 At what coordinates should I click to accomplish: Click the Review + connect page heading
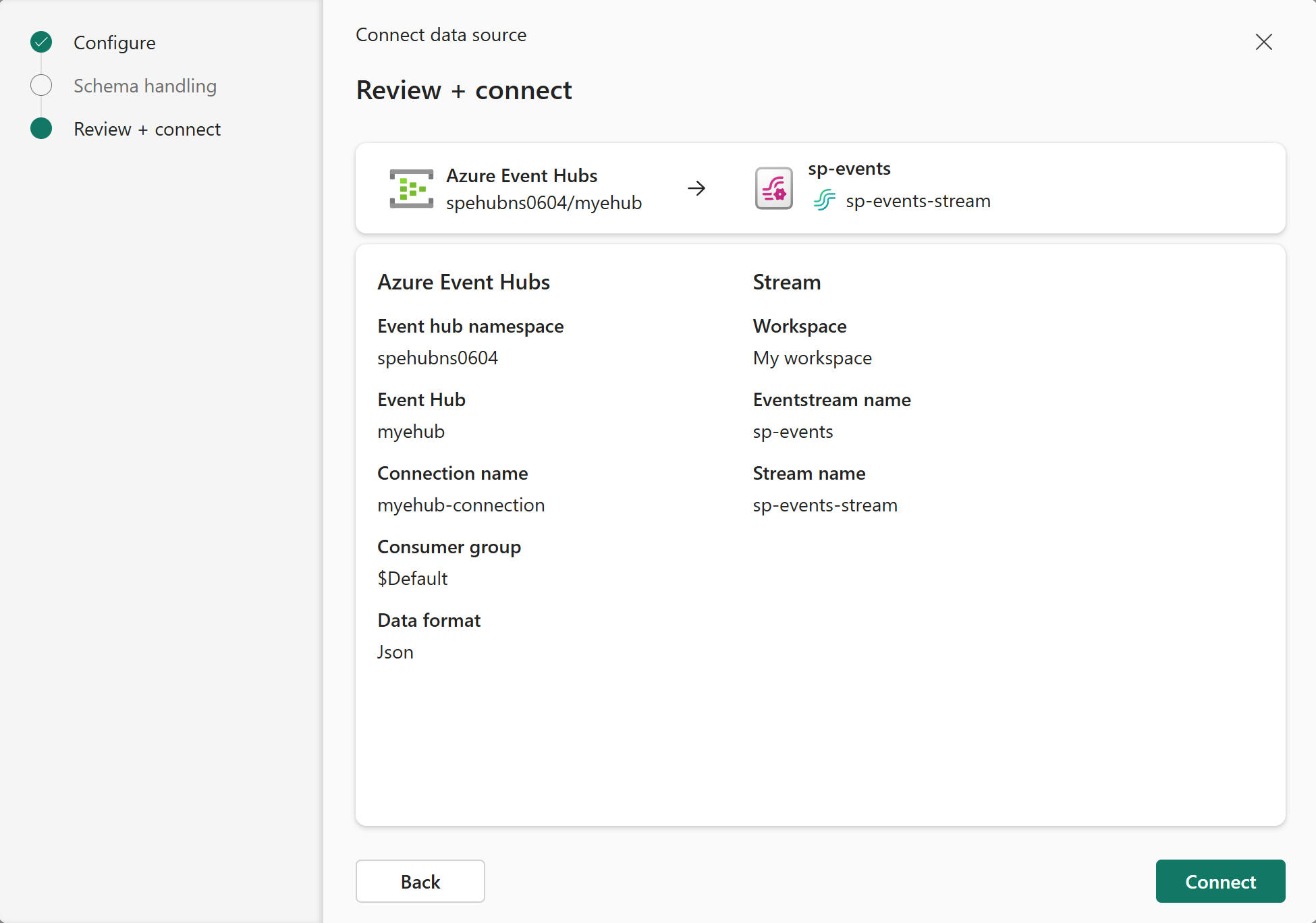pos(464,90)
